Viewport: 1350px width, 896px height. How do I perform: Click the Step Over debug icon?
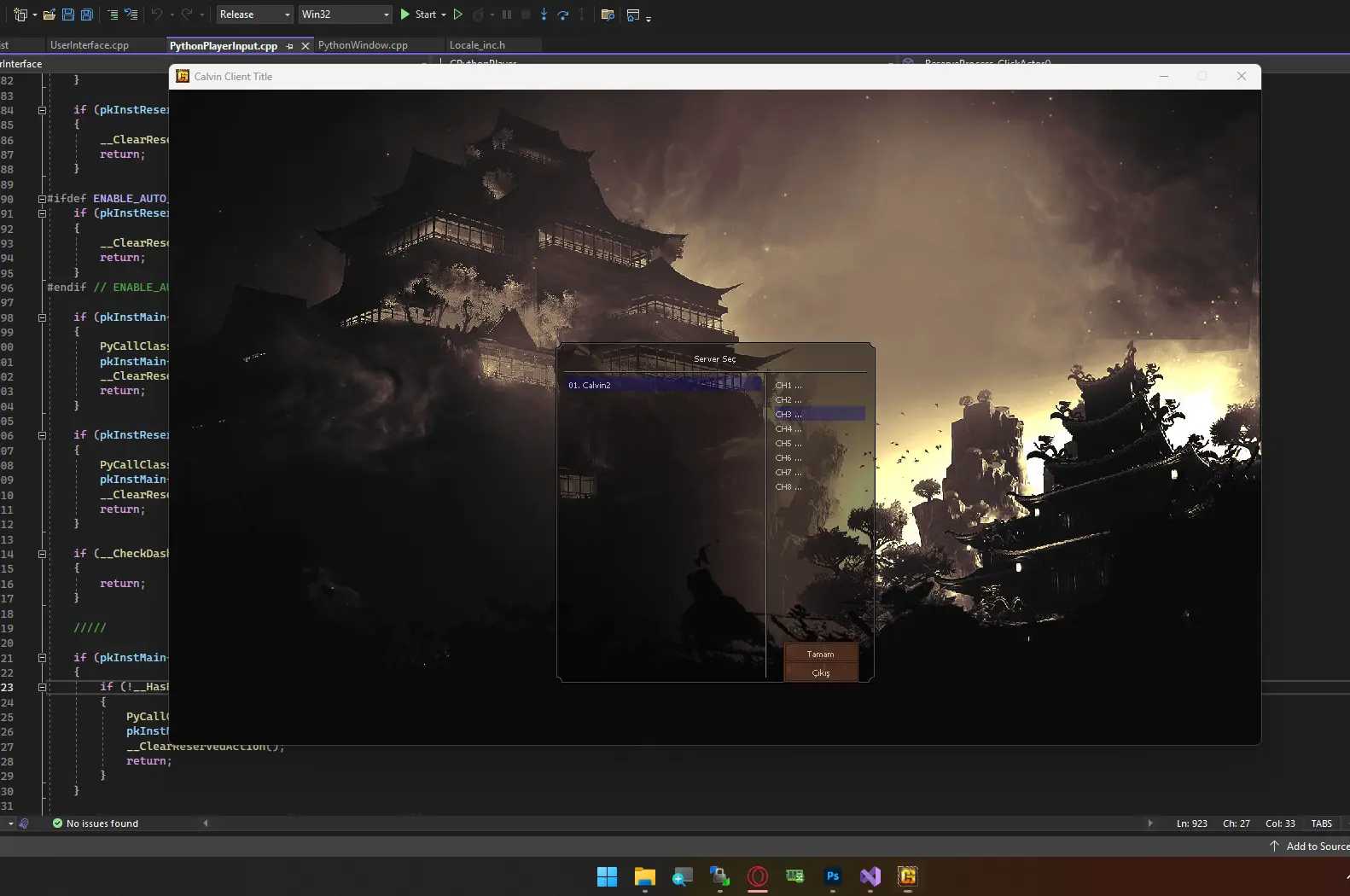[563, 15]
